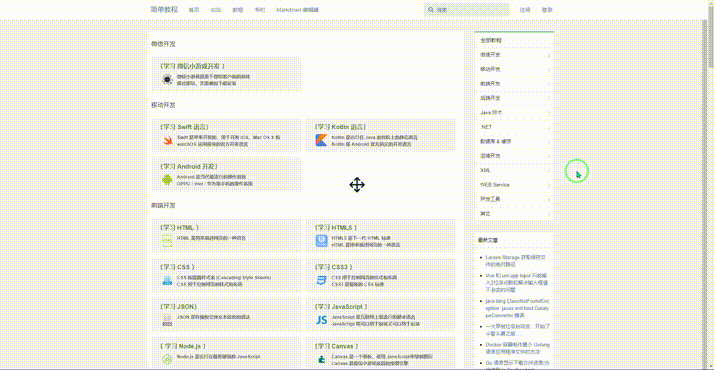The image size is (714, 370).
Task: Select 全部教程 in the sidebar
Action: 514,41
